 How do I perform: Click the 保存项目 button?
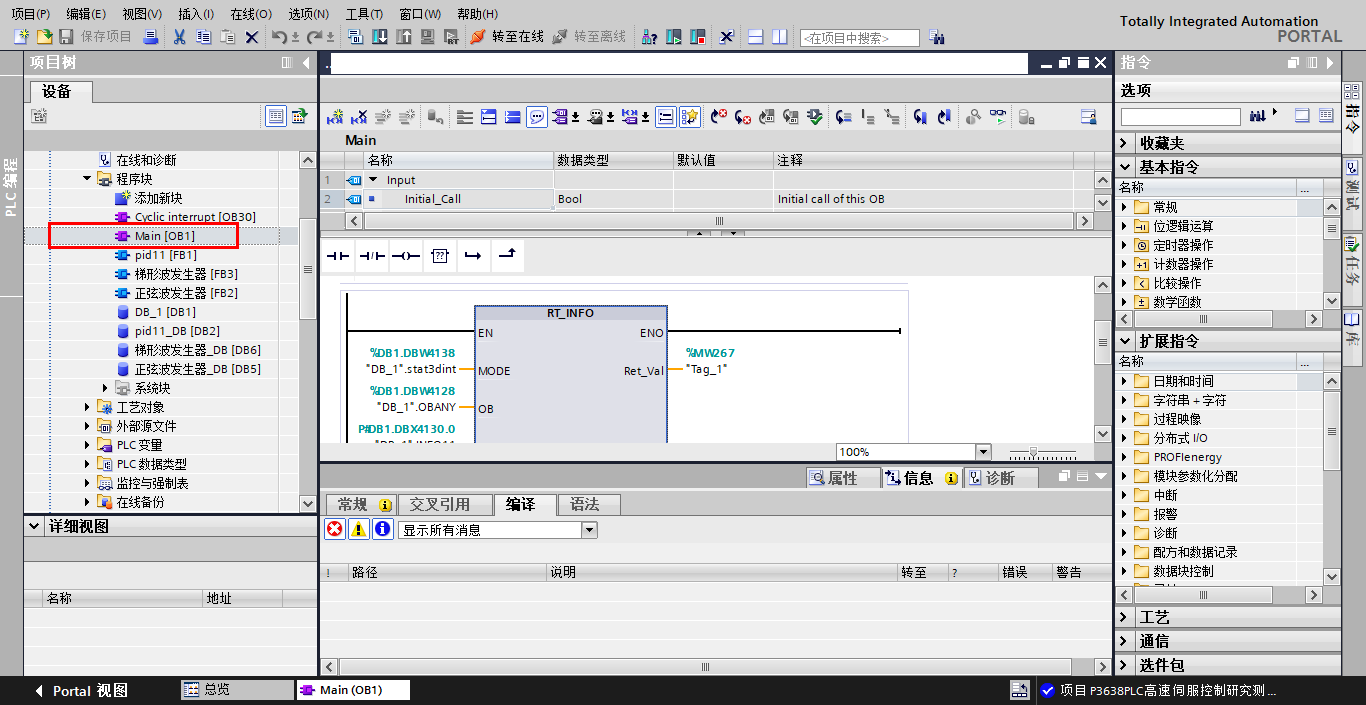coord(95,37)
